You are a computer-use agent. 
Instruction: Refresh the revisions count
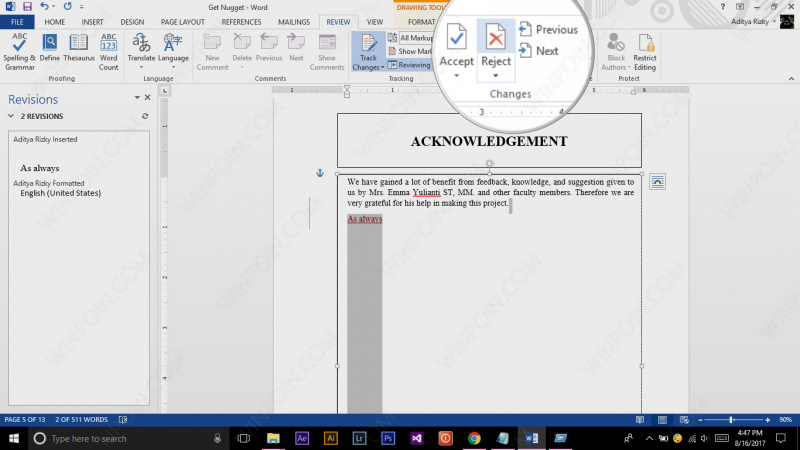click(x=145, y=116)
